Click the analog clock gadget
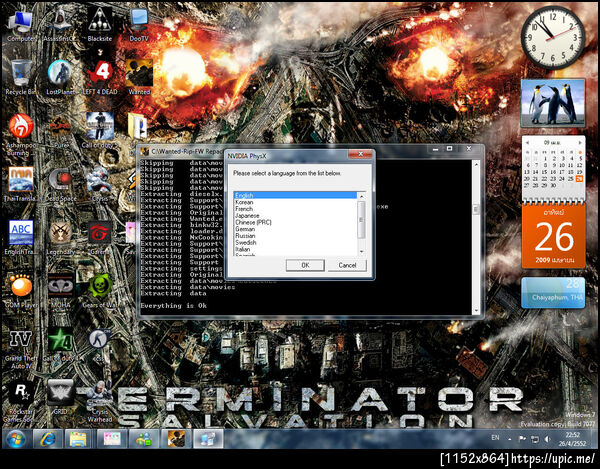The width and height of the screenshot is (600, 469). pos(553,37)
